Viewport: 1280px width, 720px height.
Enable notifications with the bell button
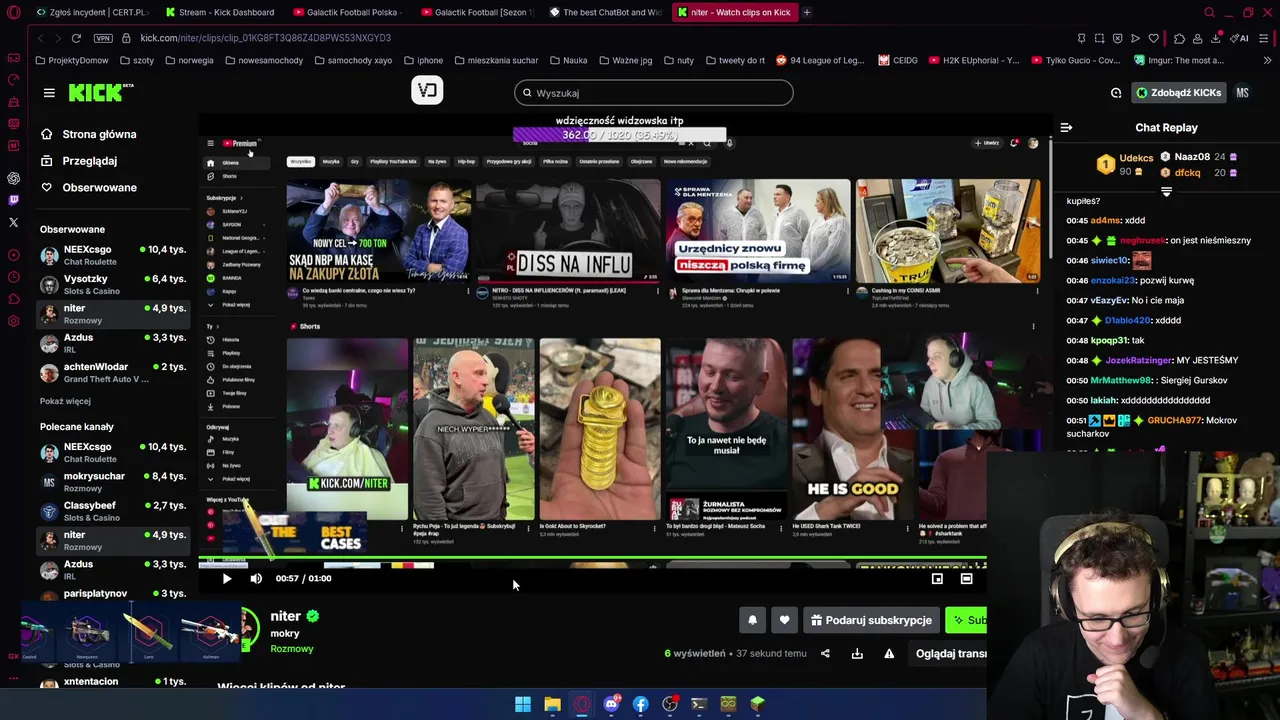pyautogui.click(x=753, y=620)
